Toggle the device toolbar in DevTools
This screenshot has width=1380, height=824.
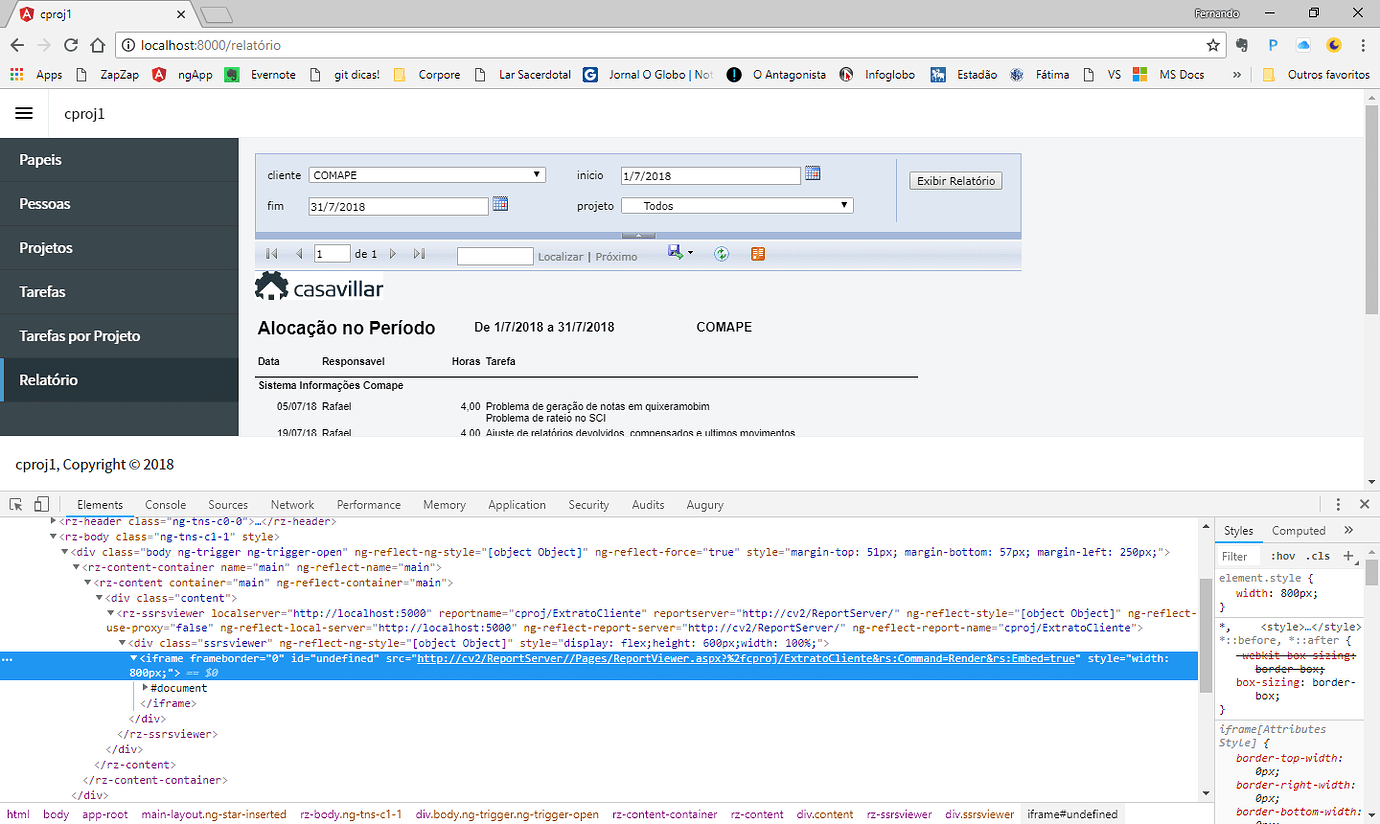click(40, 504)
